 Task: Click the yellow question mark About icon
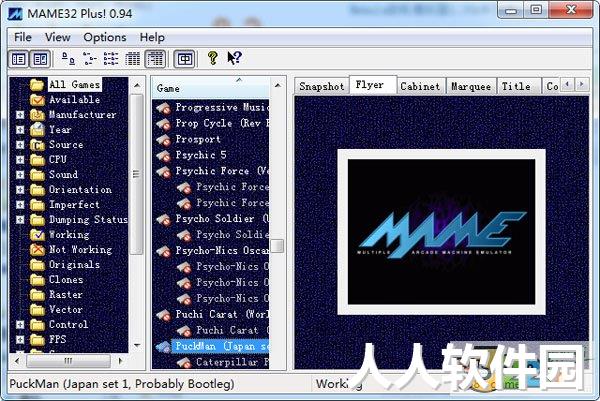click(x=213, y=58)
